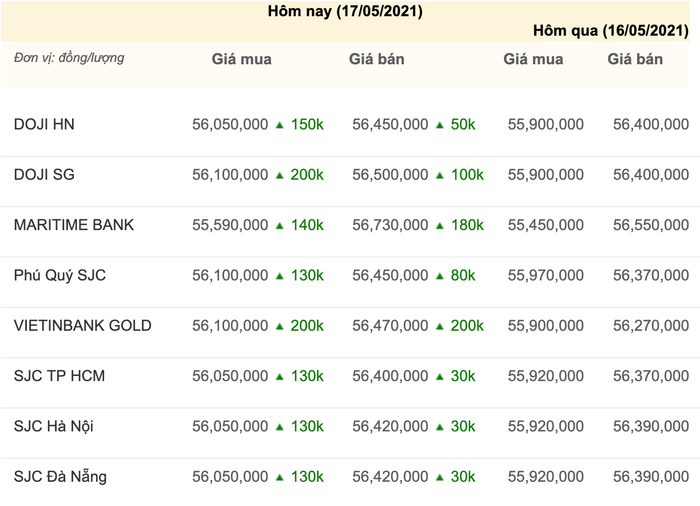The width and height of the screenshot is (700, 506).
Task: Click the up arrow beside SJC Hà Nội 130k
Action: pos(280,427)
